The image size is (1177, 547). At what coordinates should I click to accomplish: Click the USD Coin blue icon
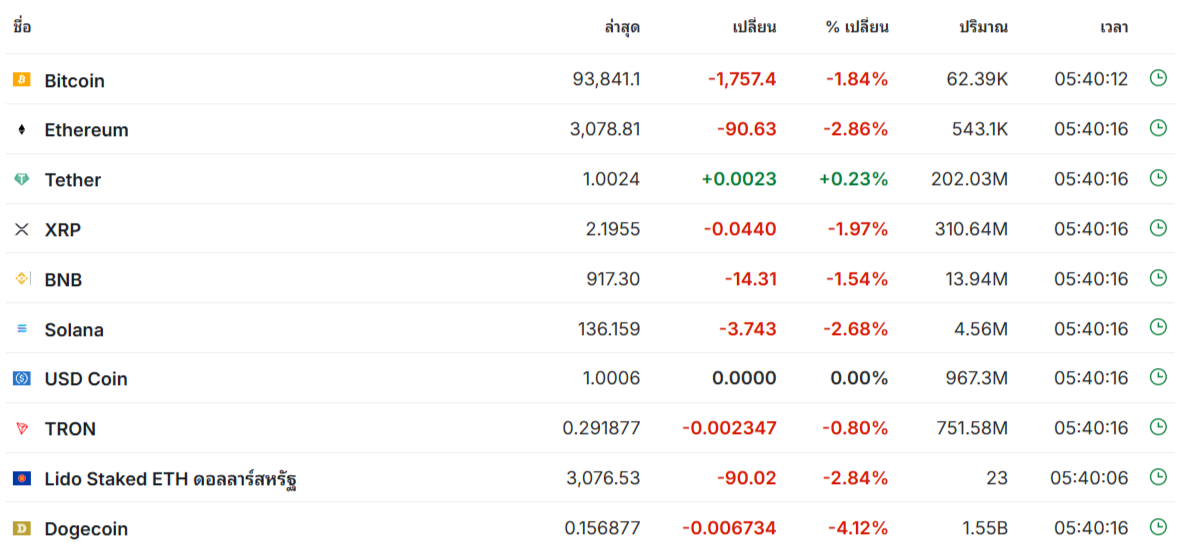click(21, 379)
